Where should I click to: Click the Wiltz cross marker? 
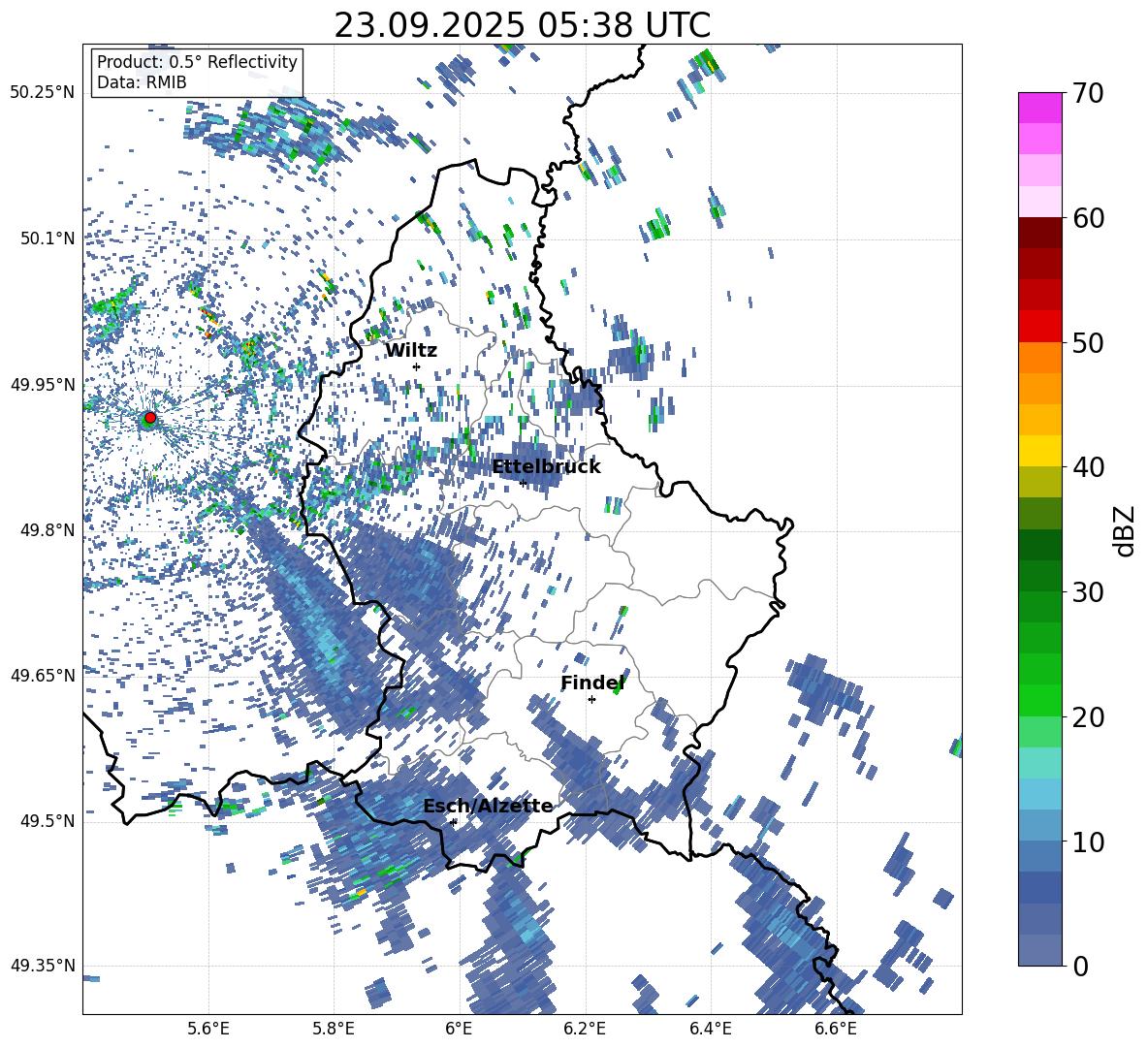click(417, 367)
